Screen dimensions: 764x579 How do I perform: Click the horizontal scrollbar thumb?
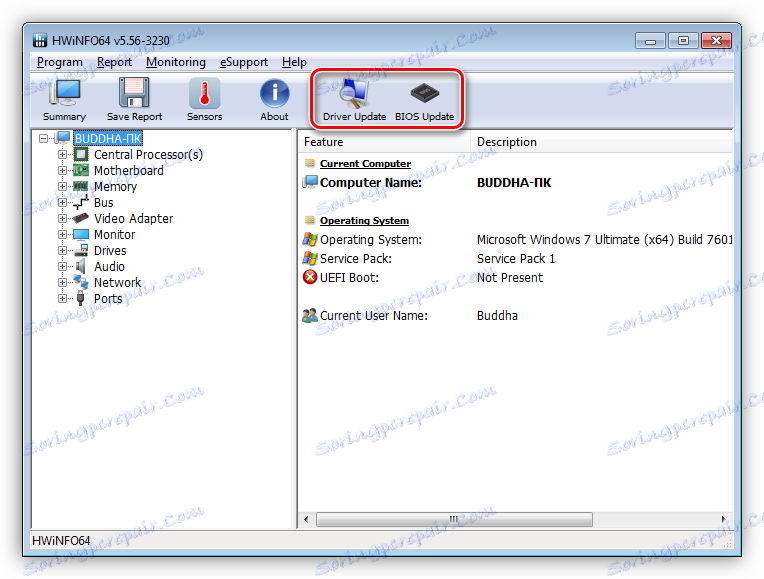tap(454, 519)
